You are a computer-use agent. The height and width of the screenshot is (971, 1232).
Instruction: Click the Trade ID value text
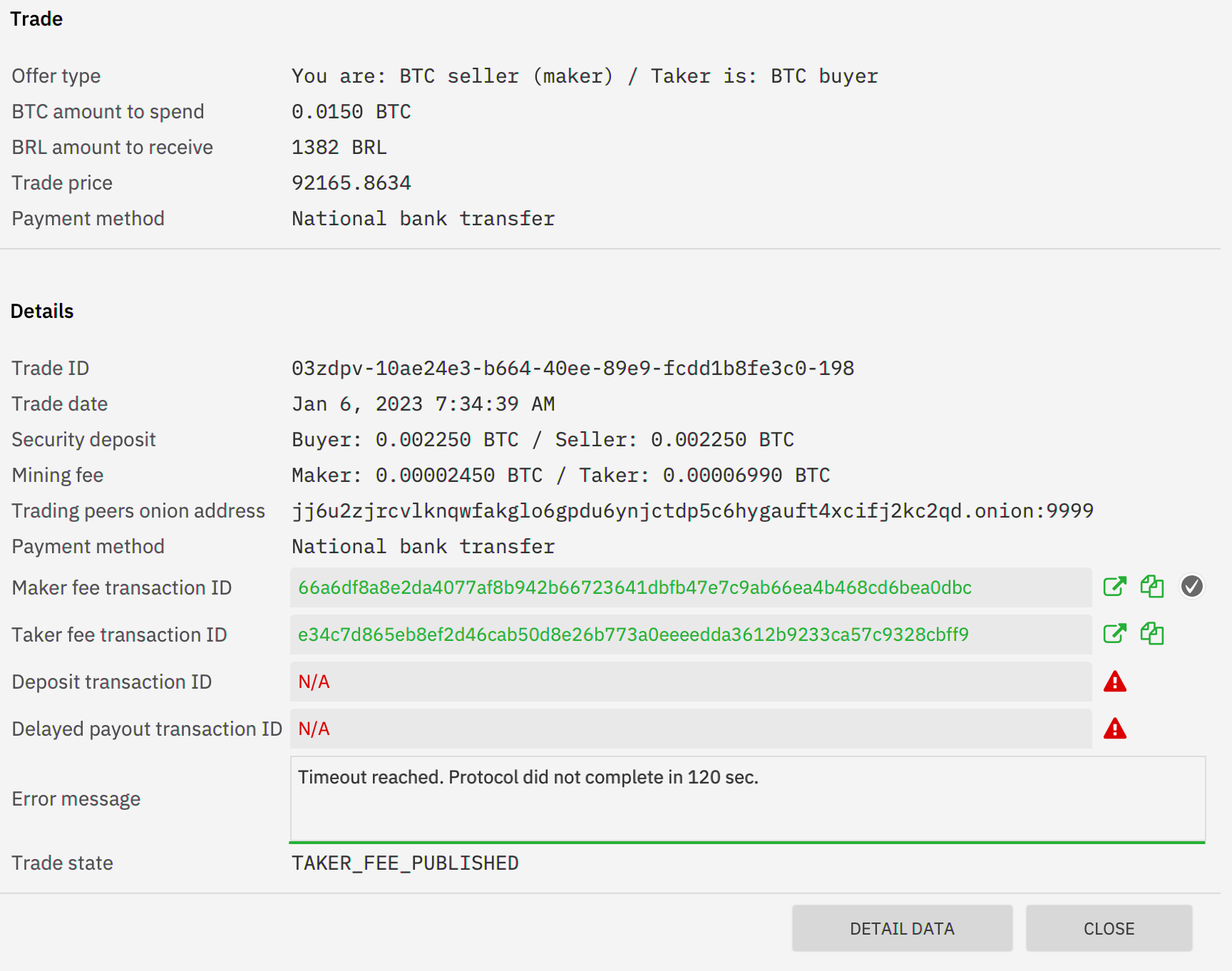tap(573, 368)
